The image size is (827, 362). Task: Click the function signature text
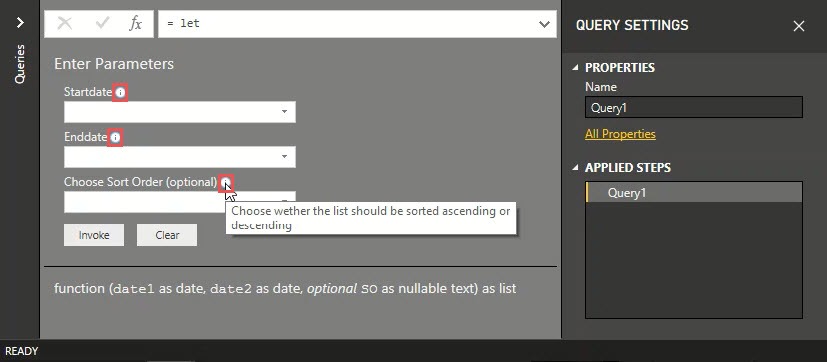(x=285, y=289)
